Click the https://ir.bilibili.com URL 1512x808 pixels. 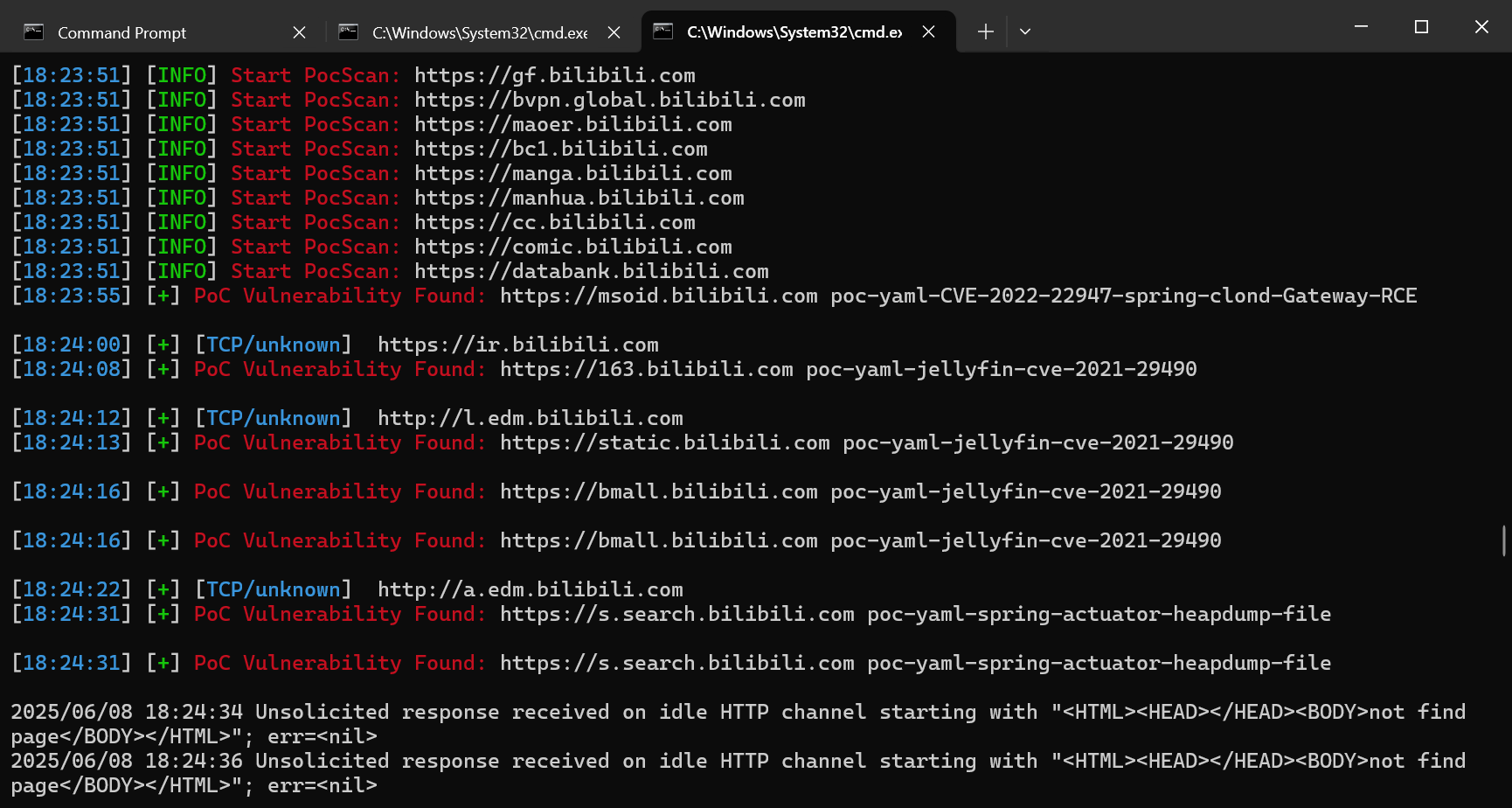[x=517, y=345]
